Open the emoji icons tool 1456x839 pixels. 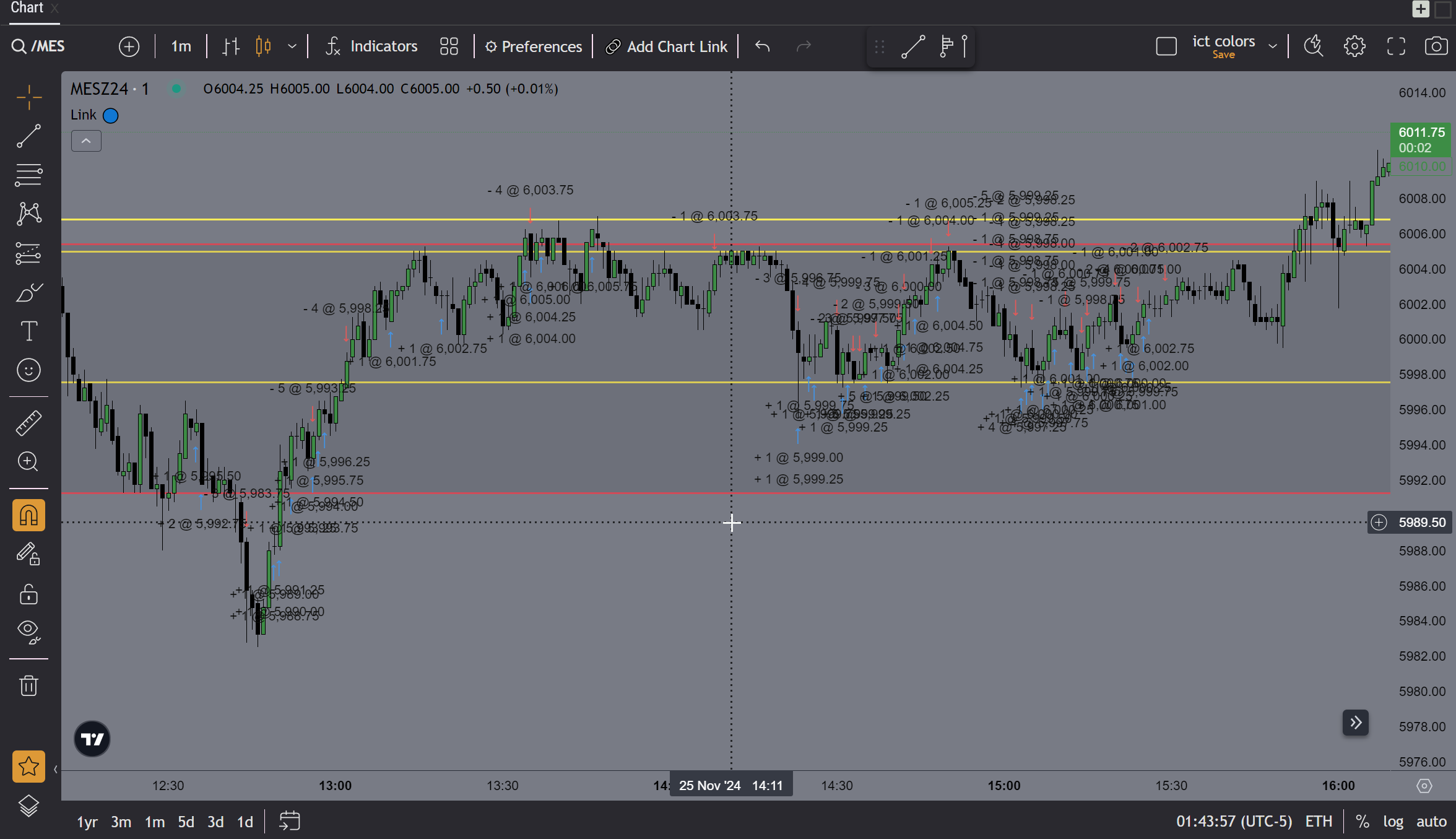pyautogui.click(x=28, y=370)
